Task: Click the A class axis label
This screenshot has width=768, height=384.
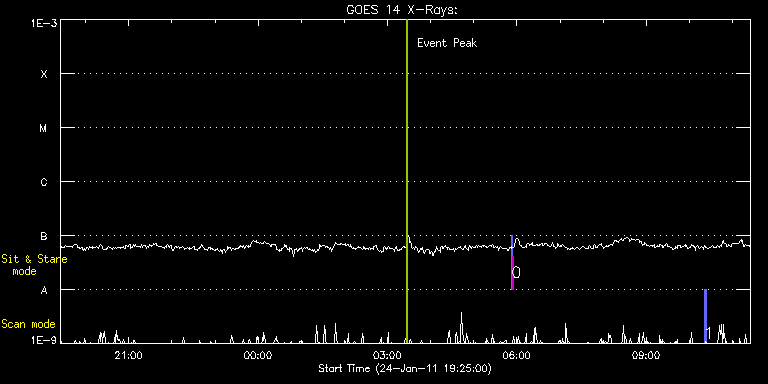Action: (44, 290)
